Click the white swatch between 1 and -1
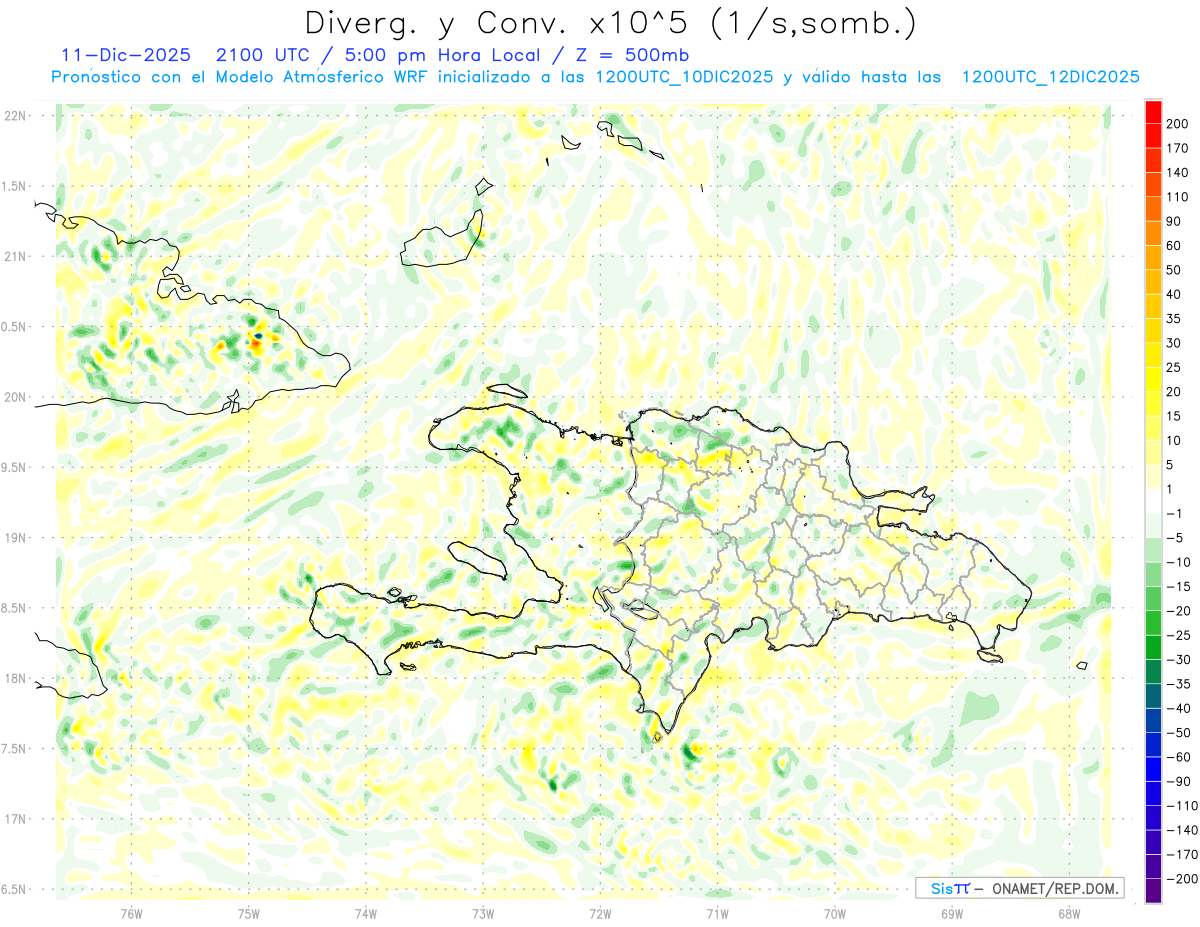Image resolution: width=1200 pixels, height=927 pixels. click(1153, 501)
